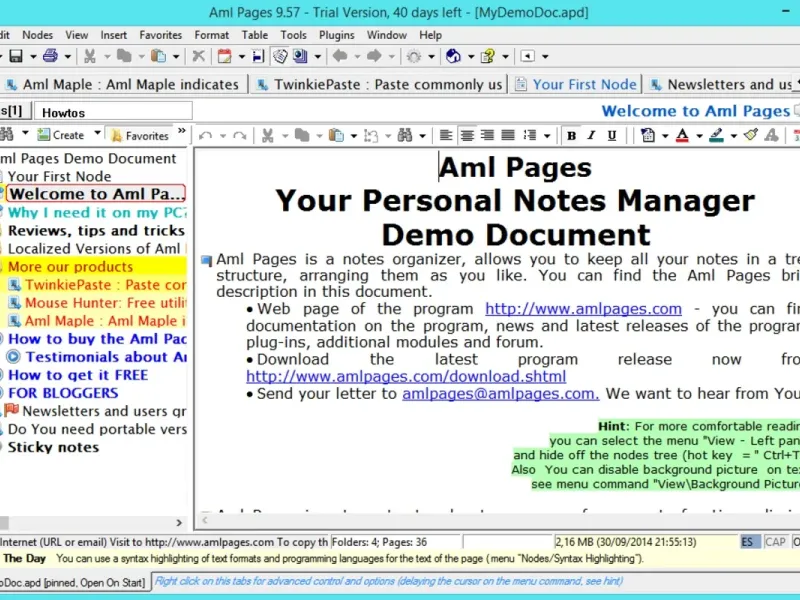
Task: Toggle underline formatting
Action: point(612,136)
